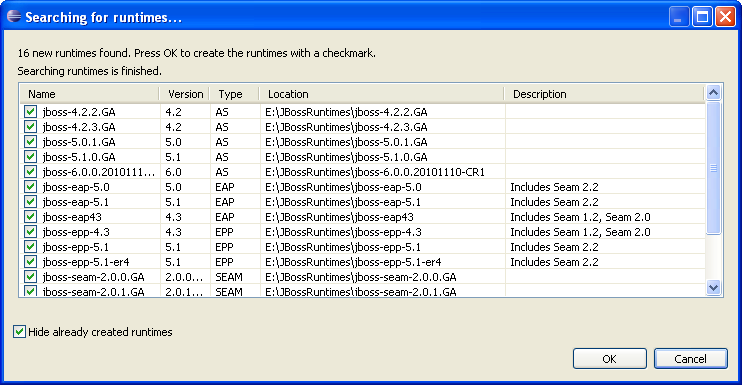Select the jboss-5.1.0.GA row name
Image resolution: width=742 pixels, height=385 pixels.
click(x=79, y=157)
